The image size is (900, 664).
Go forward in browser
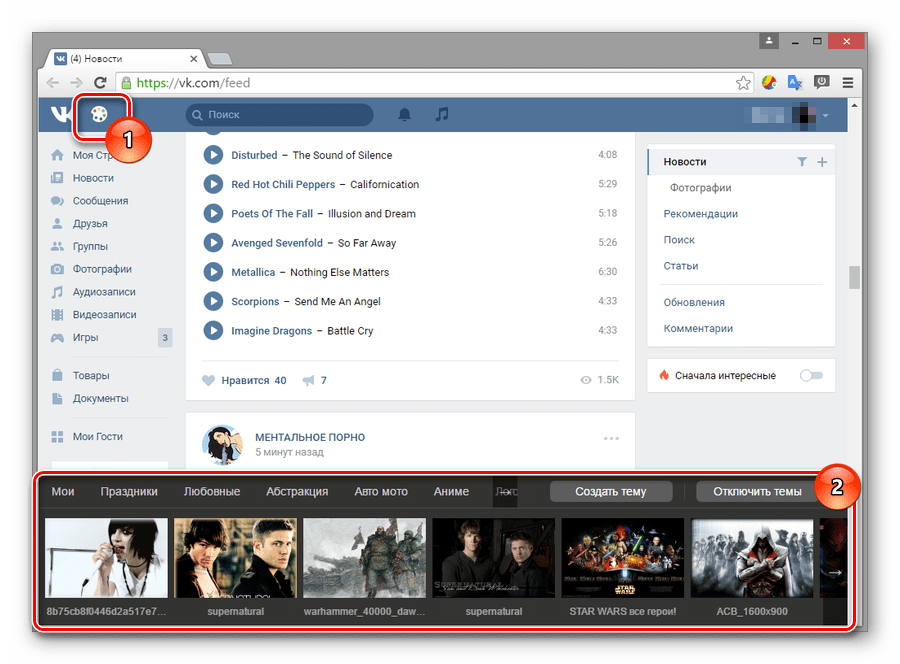pos(76,83)
